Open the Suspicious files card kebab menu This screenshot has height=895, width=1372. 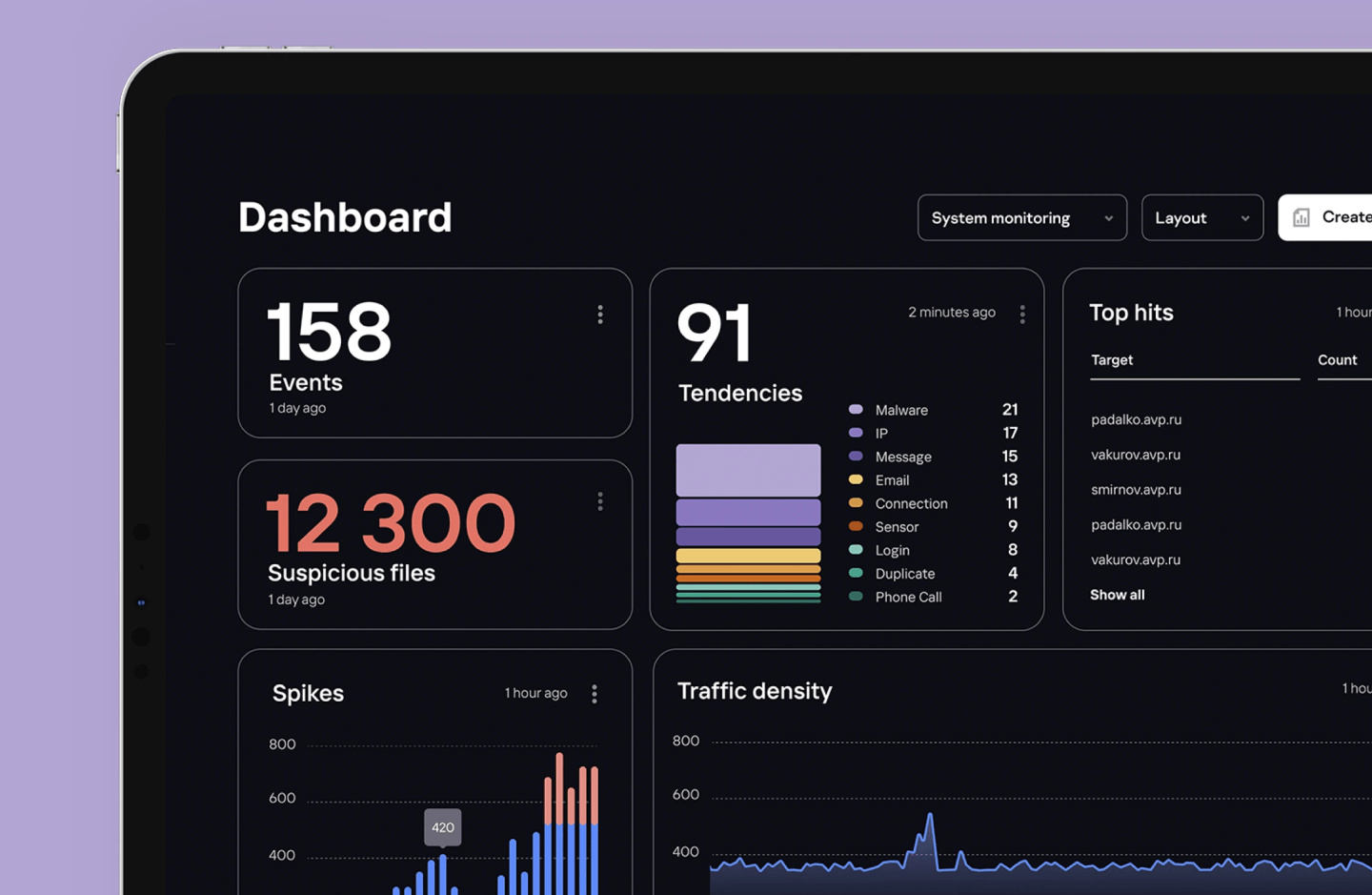coord(600,501)
